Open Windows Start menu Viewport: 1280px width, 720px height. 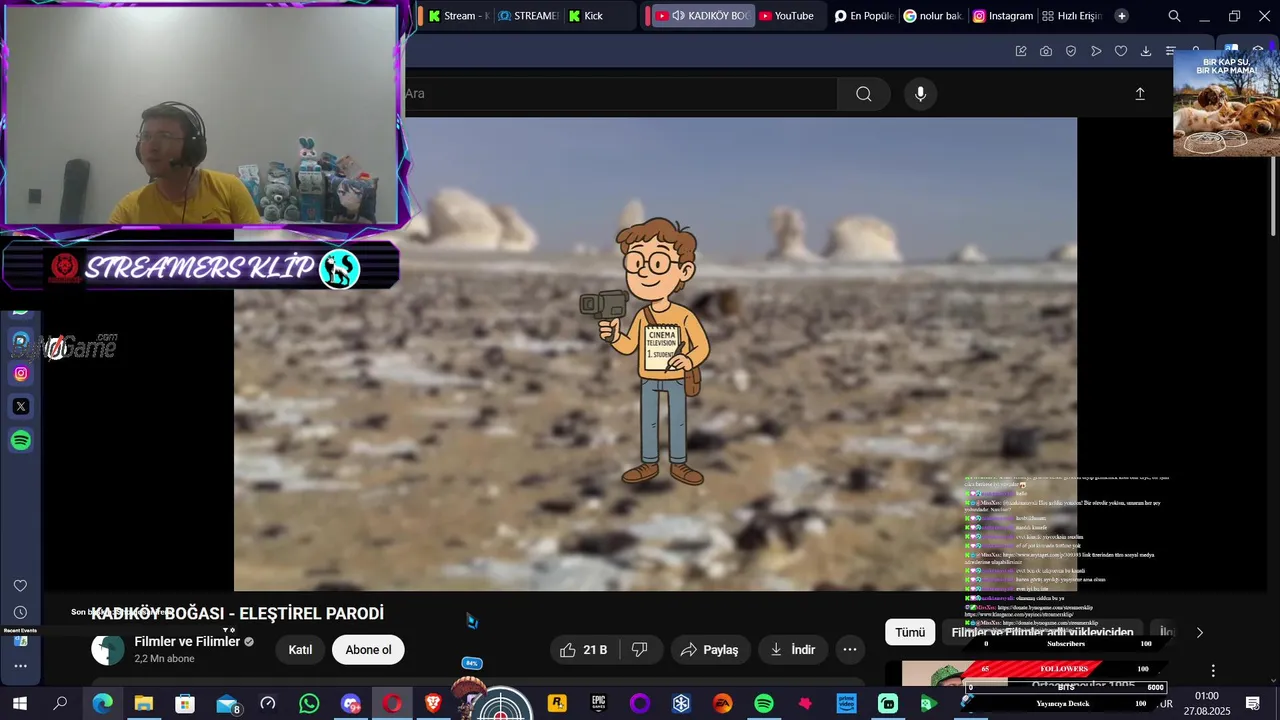point(19,704)
